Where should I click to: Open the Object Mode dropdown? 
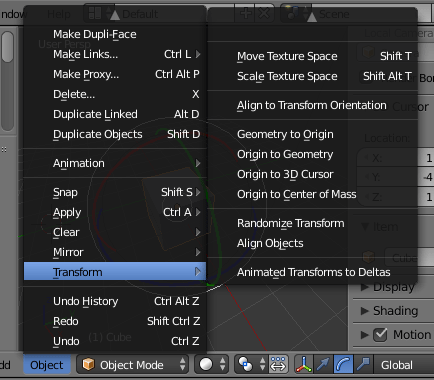pos(133,364)
